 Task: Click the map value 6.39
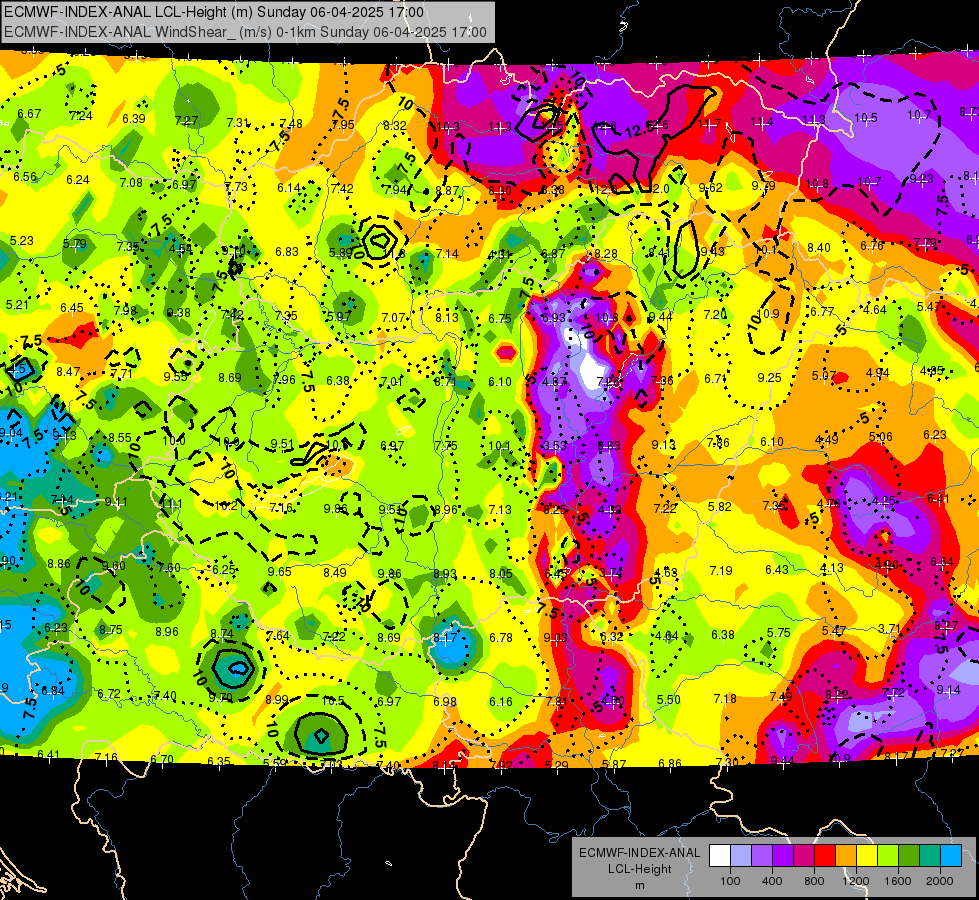tap(134, 119)
